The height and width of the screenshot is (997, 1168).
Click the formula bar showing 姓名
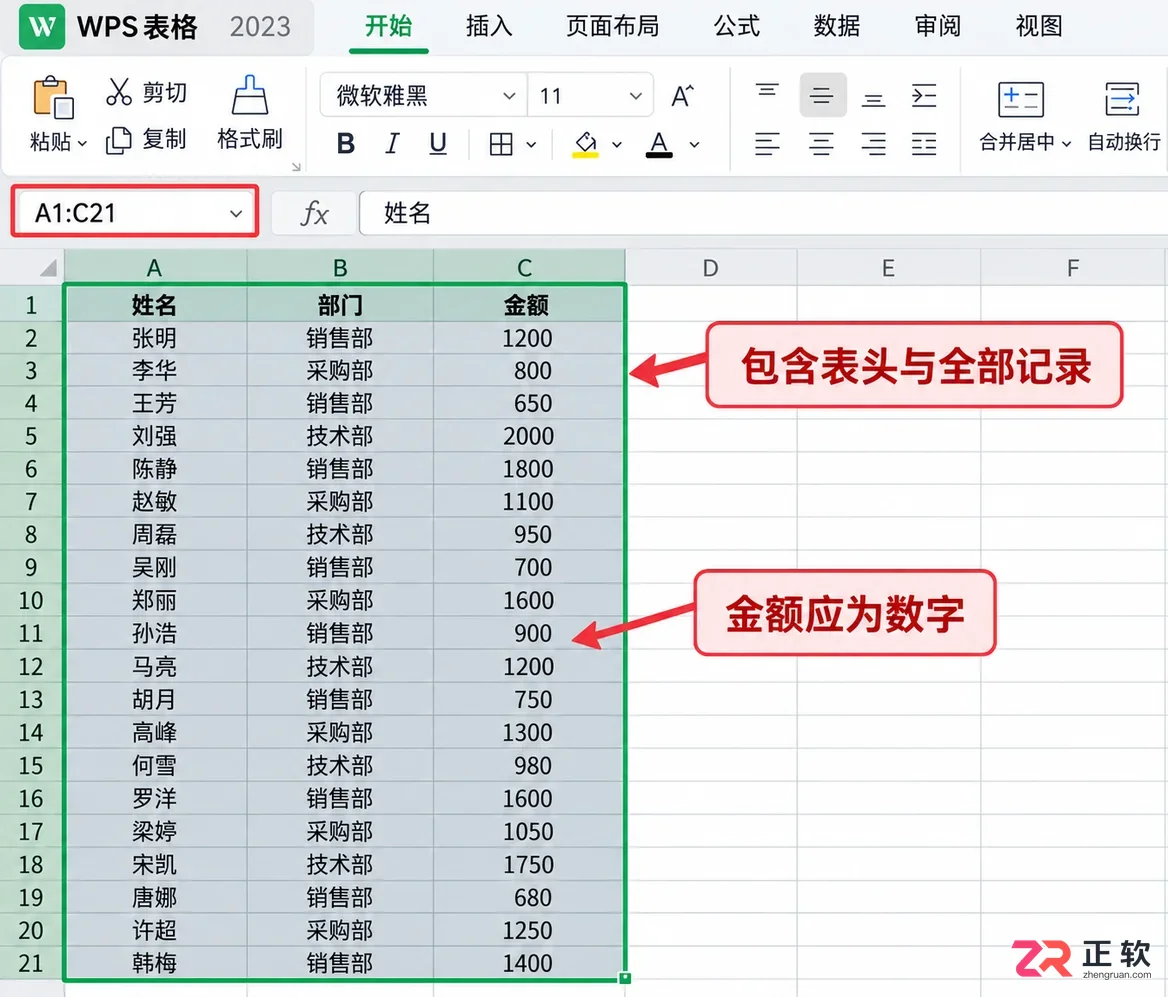tap(764, 214)
